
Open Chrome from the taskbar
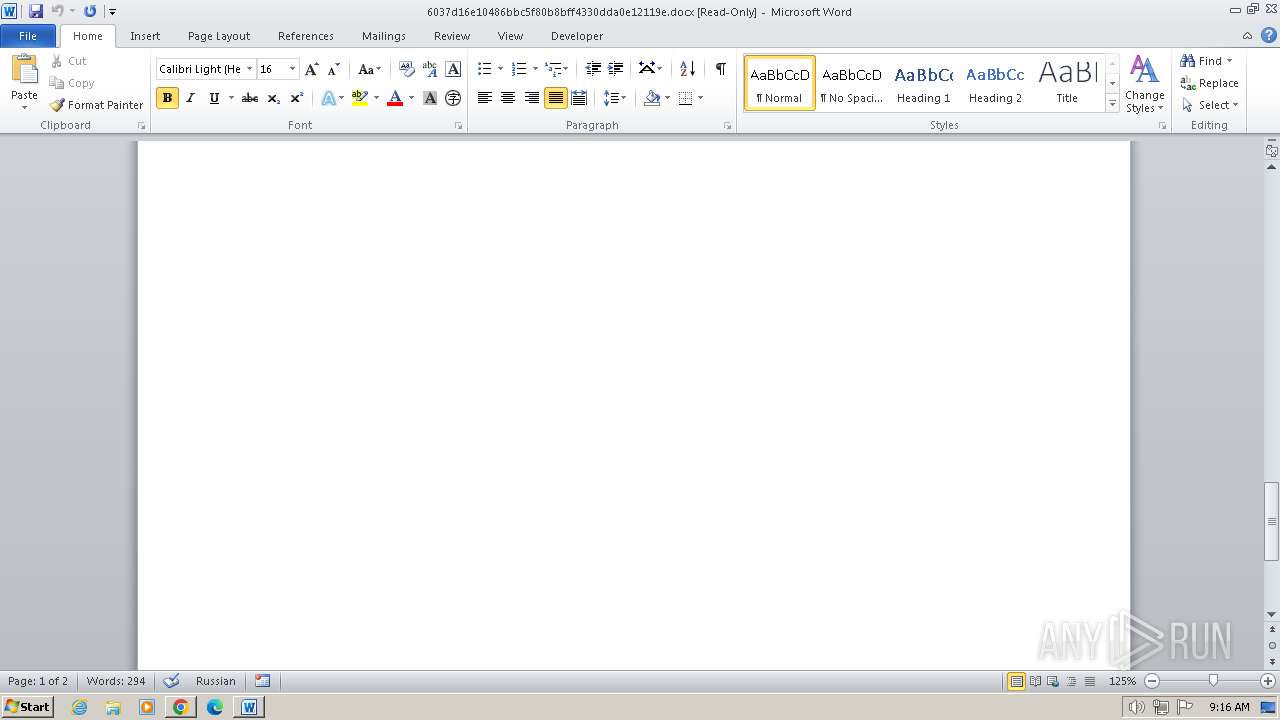pyautogui.click(x=181, y=707)
